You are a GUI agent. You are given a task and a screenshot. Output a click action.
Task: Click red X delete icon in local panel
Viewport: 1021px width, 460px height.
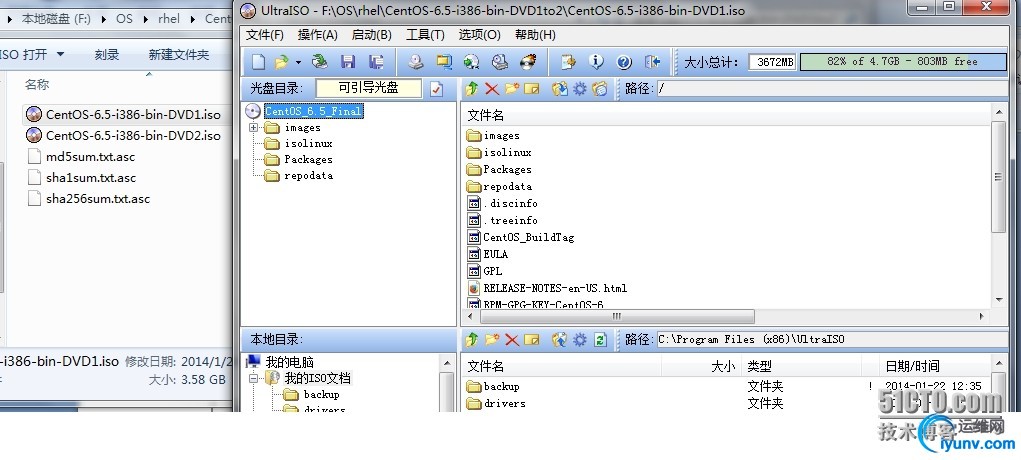[512, 339]
